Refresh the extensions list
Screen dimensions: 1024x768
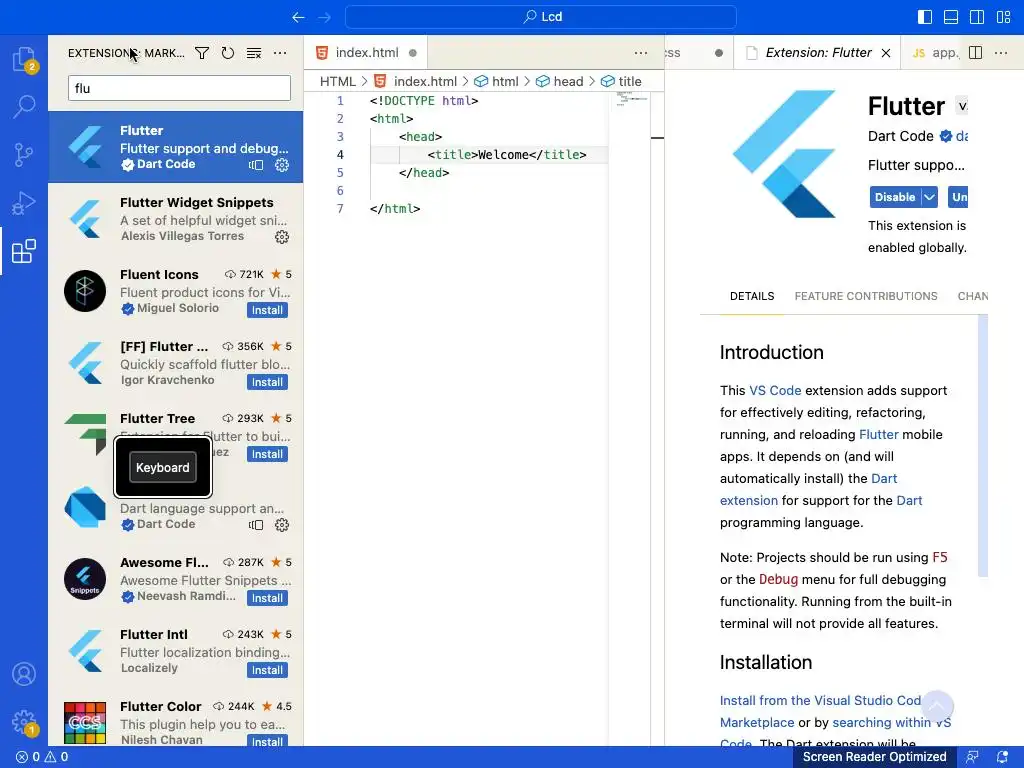228,53
